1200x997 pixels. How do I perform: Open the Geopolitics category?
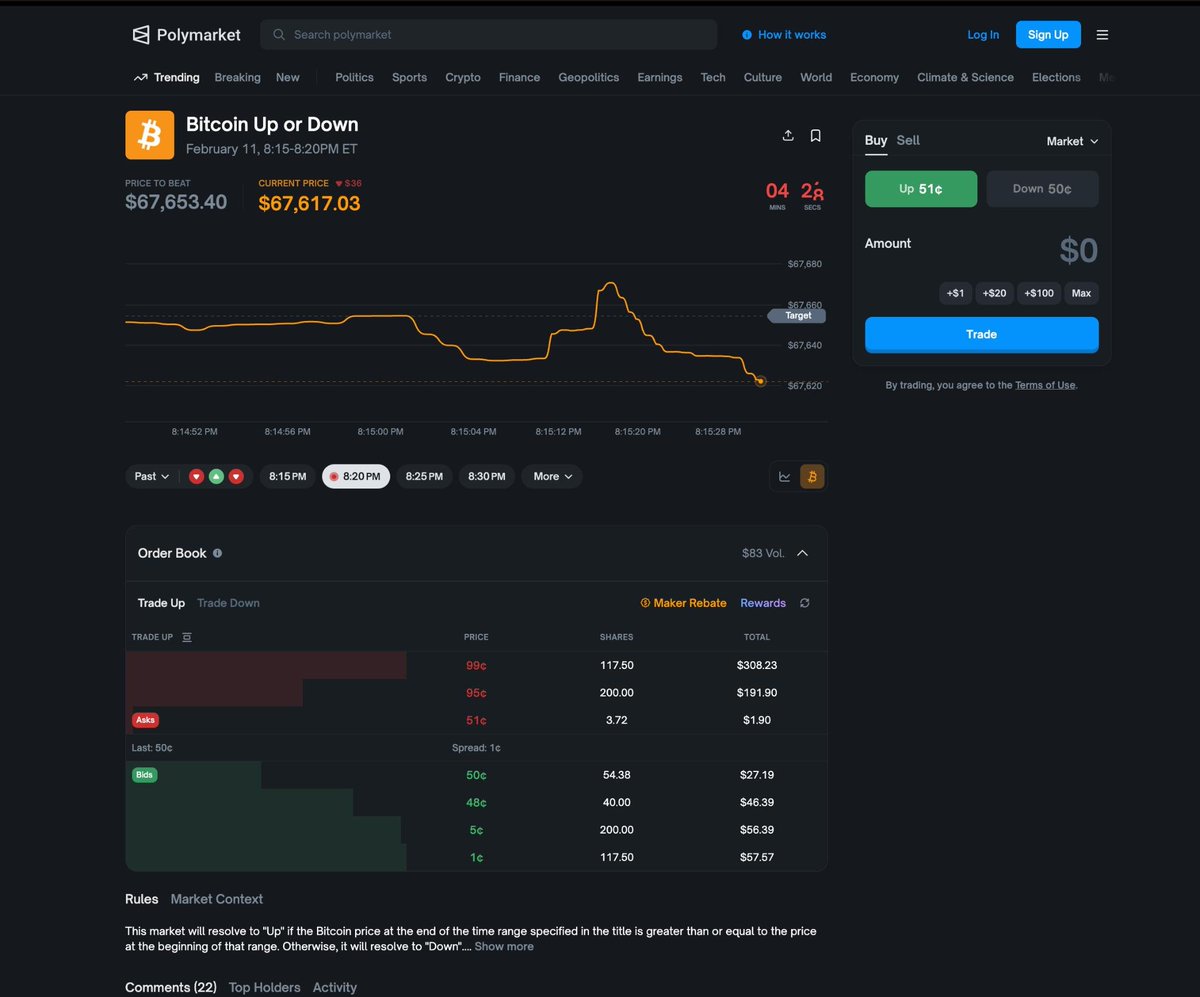coord(588,77)
